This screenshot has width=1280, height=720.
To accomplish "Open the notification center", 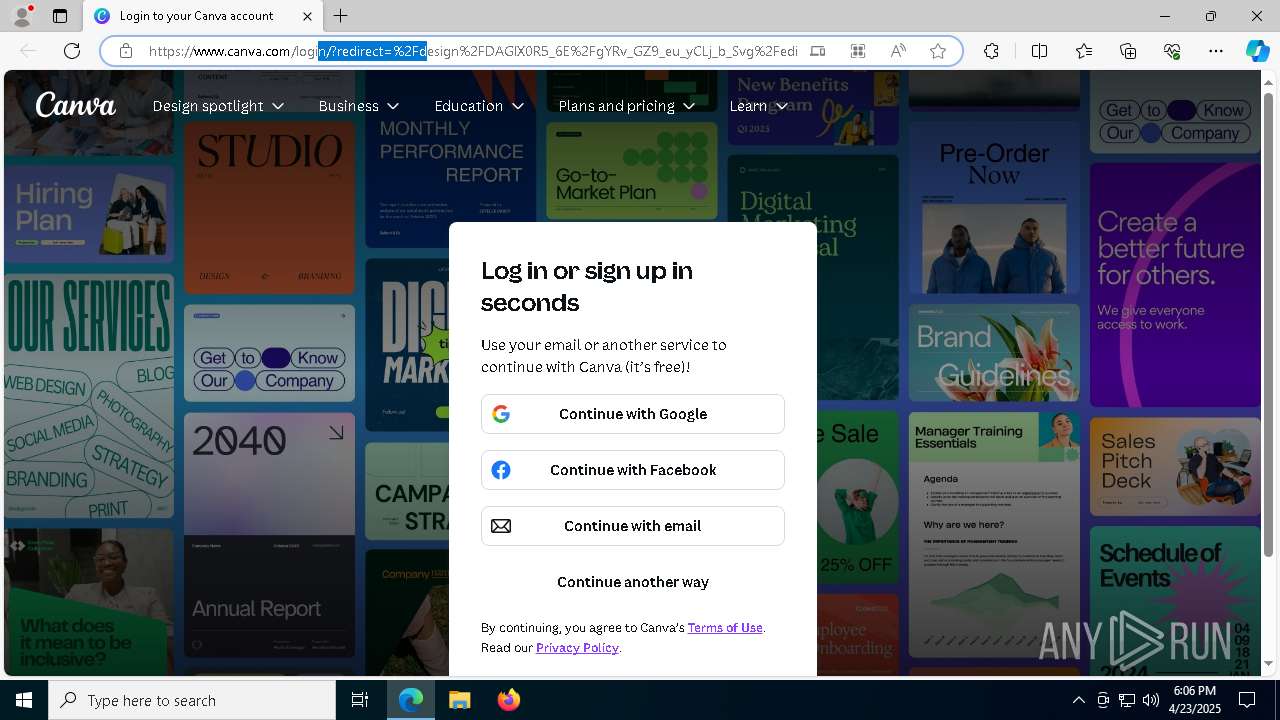I will pyautogui.click(x=1247, y=700).
